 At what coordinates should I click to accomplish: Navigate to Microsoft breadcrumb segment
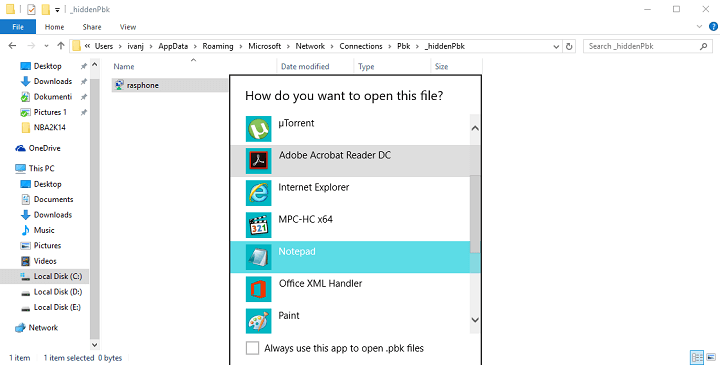264,46
